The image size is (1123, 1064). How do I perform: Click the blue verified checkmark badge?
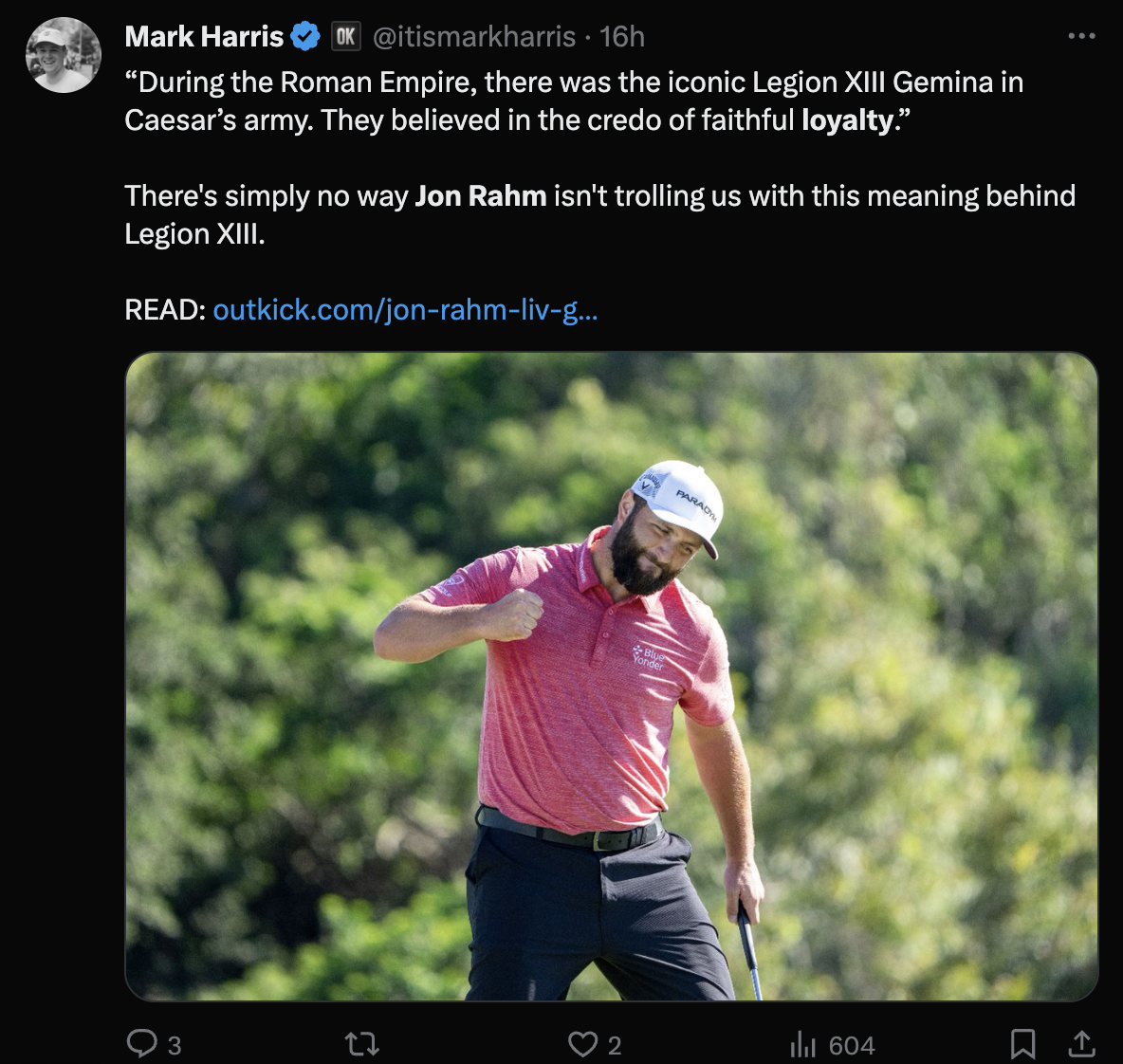pos(305,37)
